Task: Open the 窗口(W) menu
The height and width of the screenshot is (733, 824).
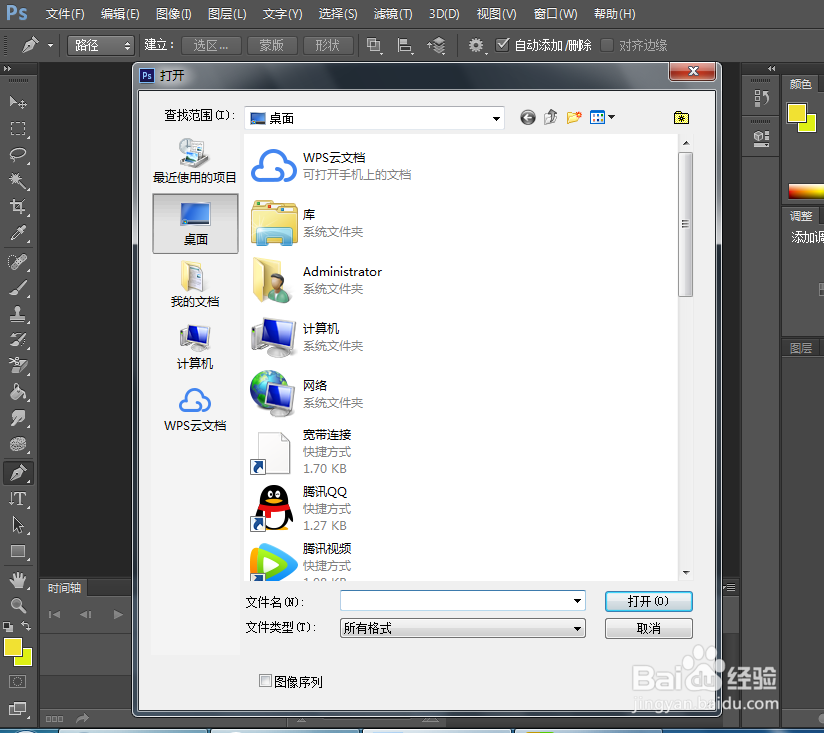Action: 555,14
